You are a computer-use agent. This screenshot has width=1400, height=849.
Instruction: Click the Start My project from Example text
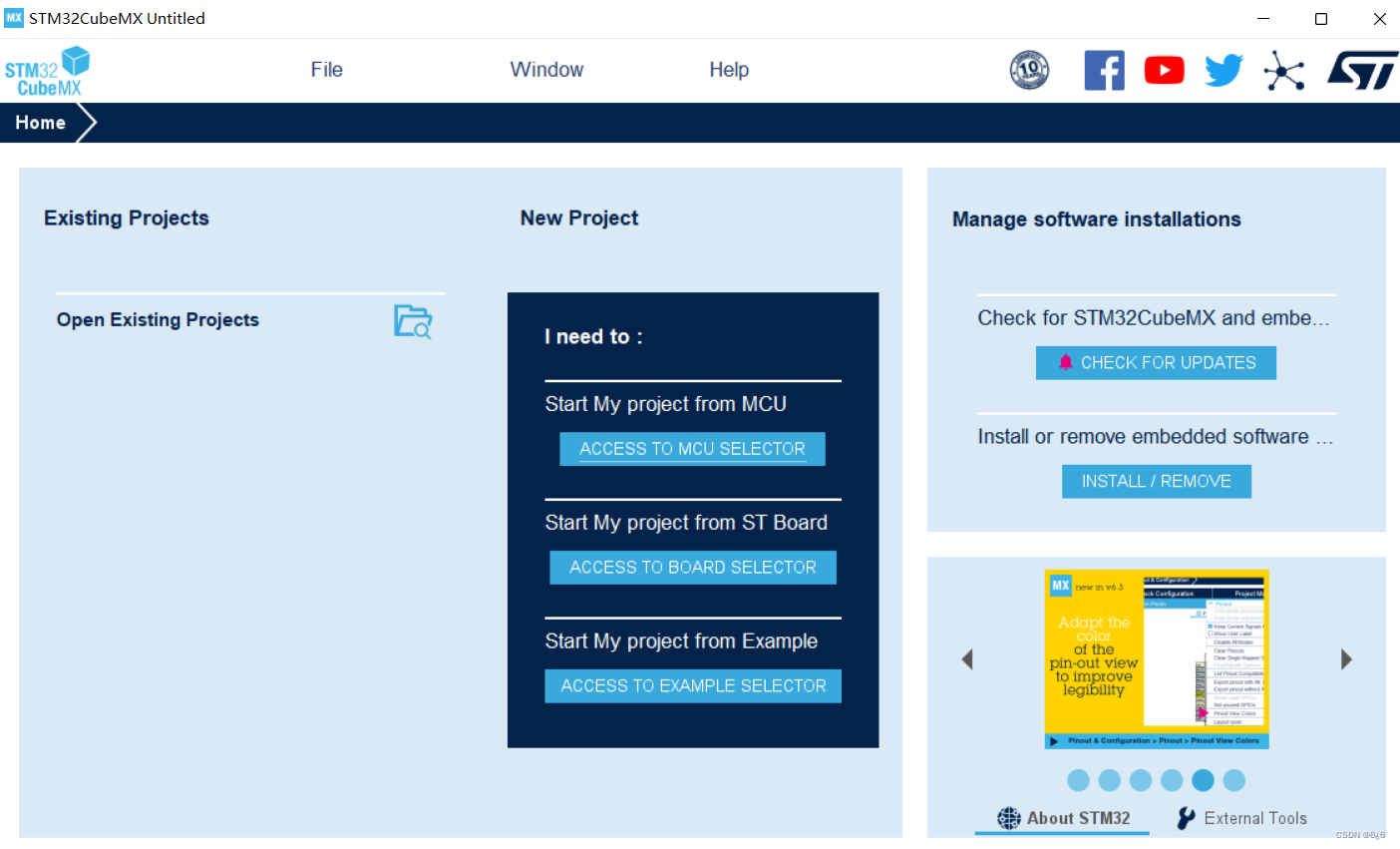coord(681,641)
